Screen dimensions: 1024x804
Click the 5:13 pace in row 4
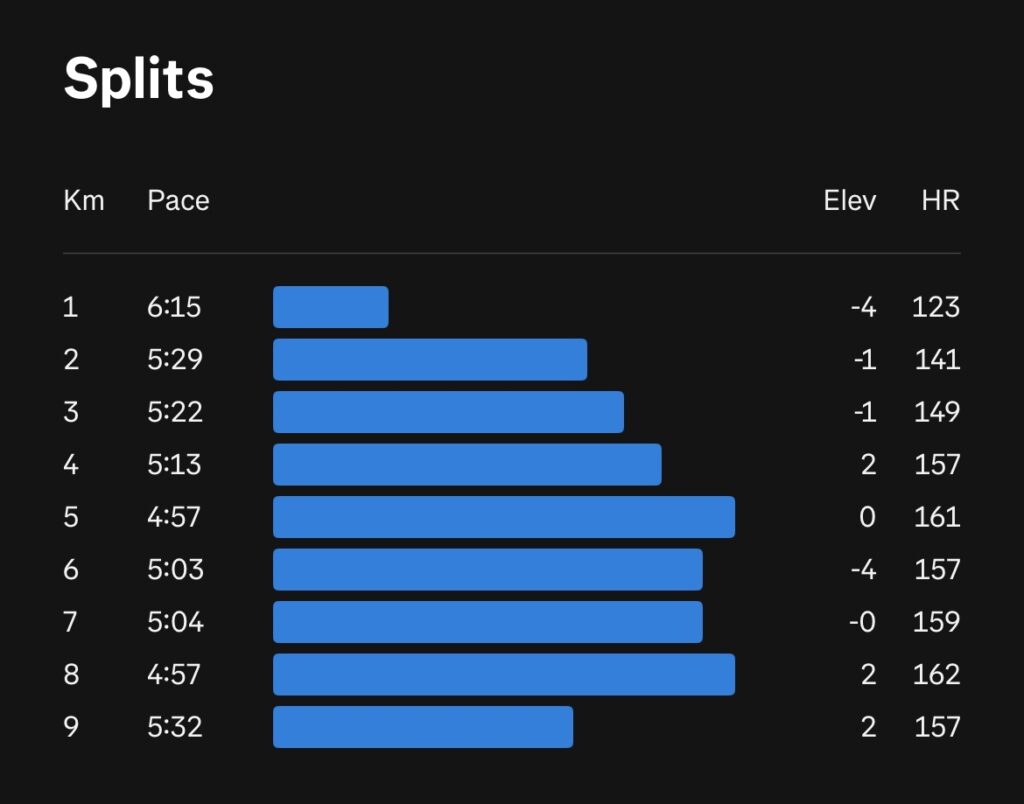[x=174, y=464]
